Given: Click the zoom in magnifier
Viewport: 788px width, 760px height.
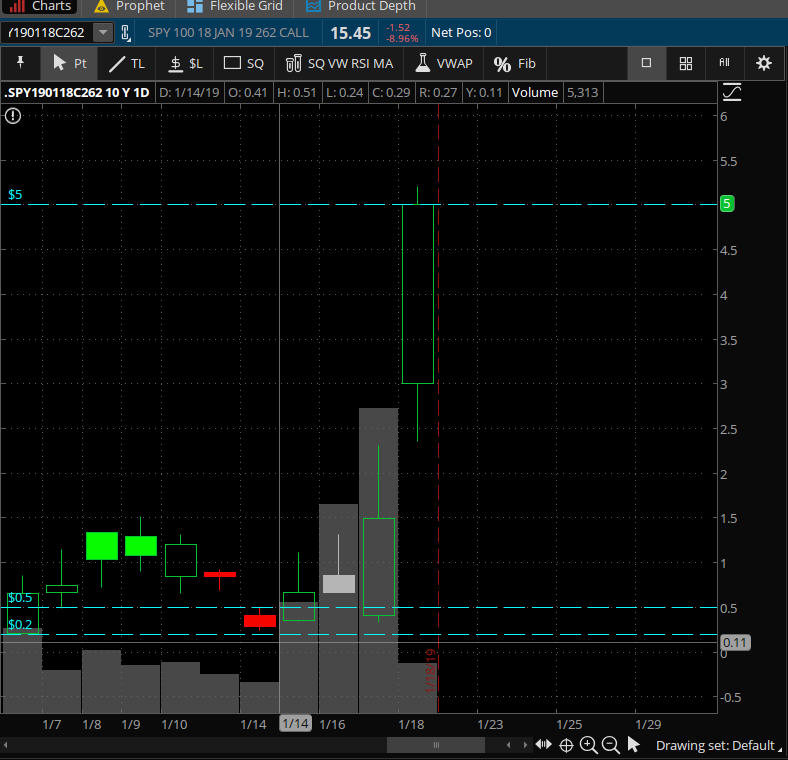Looking at the screenshot, I should click(x=588, y=745).
